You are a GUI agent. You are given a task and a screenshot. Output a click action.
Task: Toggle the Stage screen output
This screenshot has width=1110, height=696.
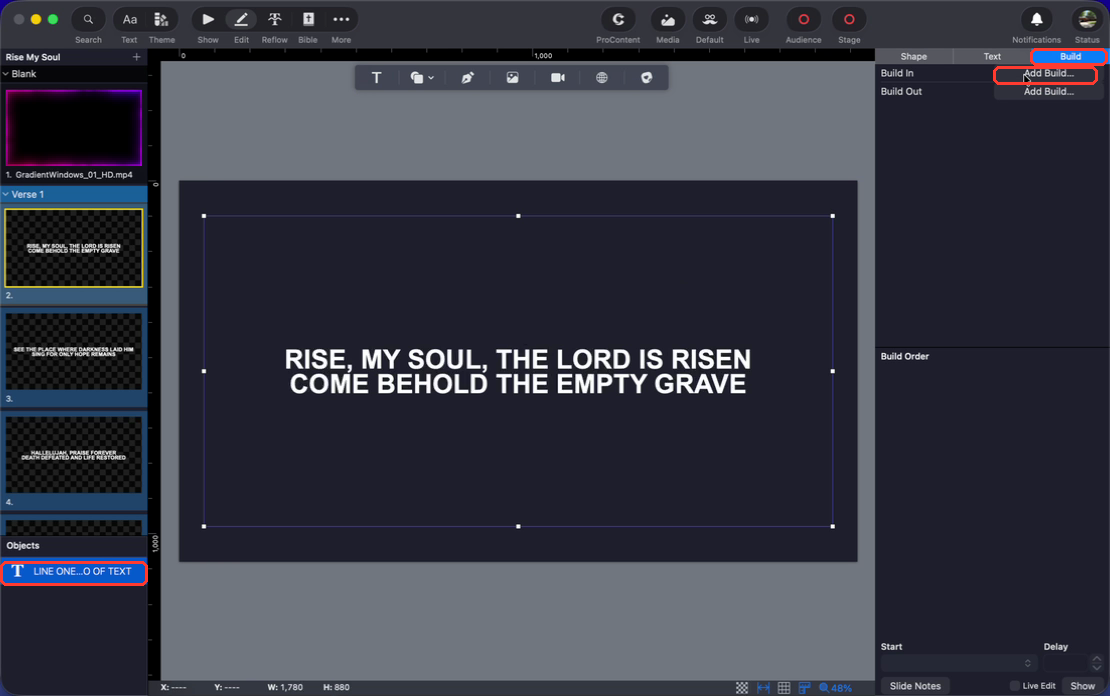[x=849, y=20]
